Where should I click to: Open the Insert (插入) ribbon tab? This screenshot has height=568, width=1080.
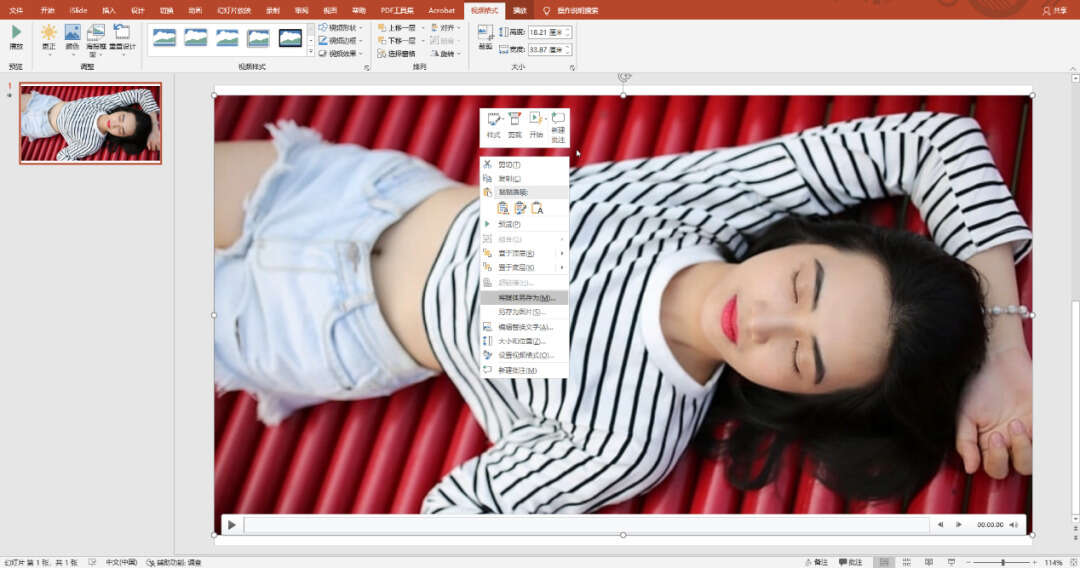(108, 10)
